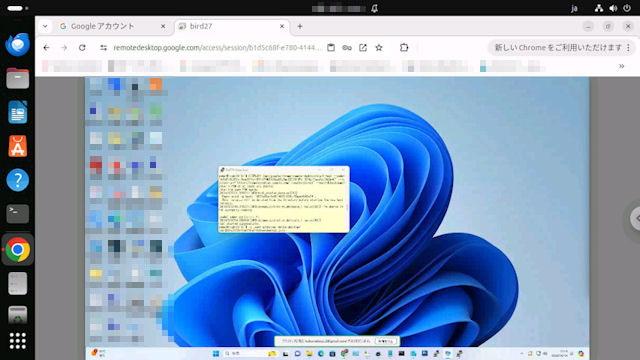Reload the remote desktop page
Image resolution: width=640 pixels, height=360 pixels.
coord(82,48)
